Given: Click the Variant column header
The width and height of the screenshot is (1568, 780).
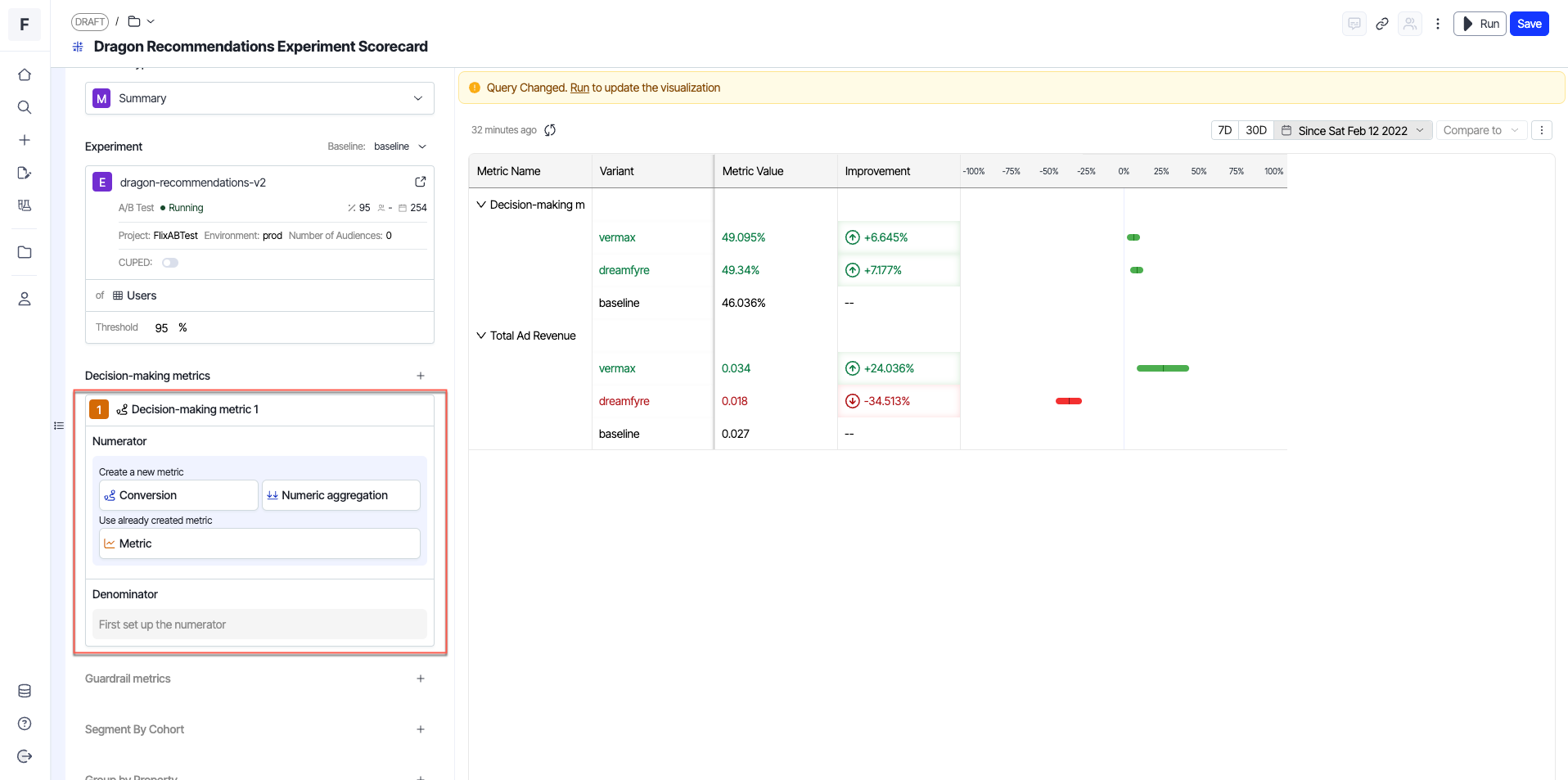Looking at the screenshot, I should [x=653, y=171].
